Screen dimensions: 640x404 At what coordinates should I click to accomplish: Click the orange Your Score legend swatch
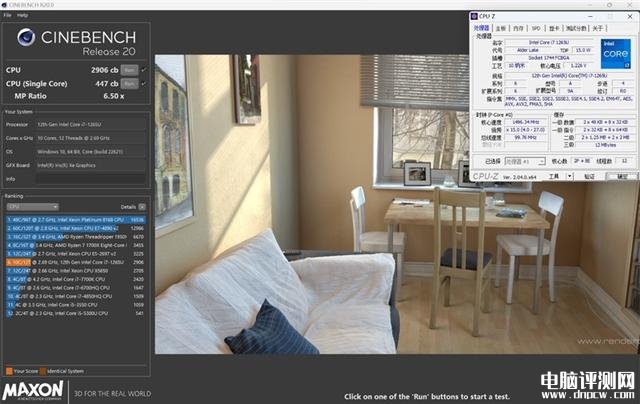pyautogui.click(x=9, y=371)
